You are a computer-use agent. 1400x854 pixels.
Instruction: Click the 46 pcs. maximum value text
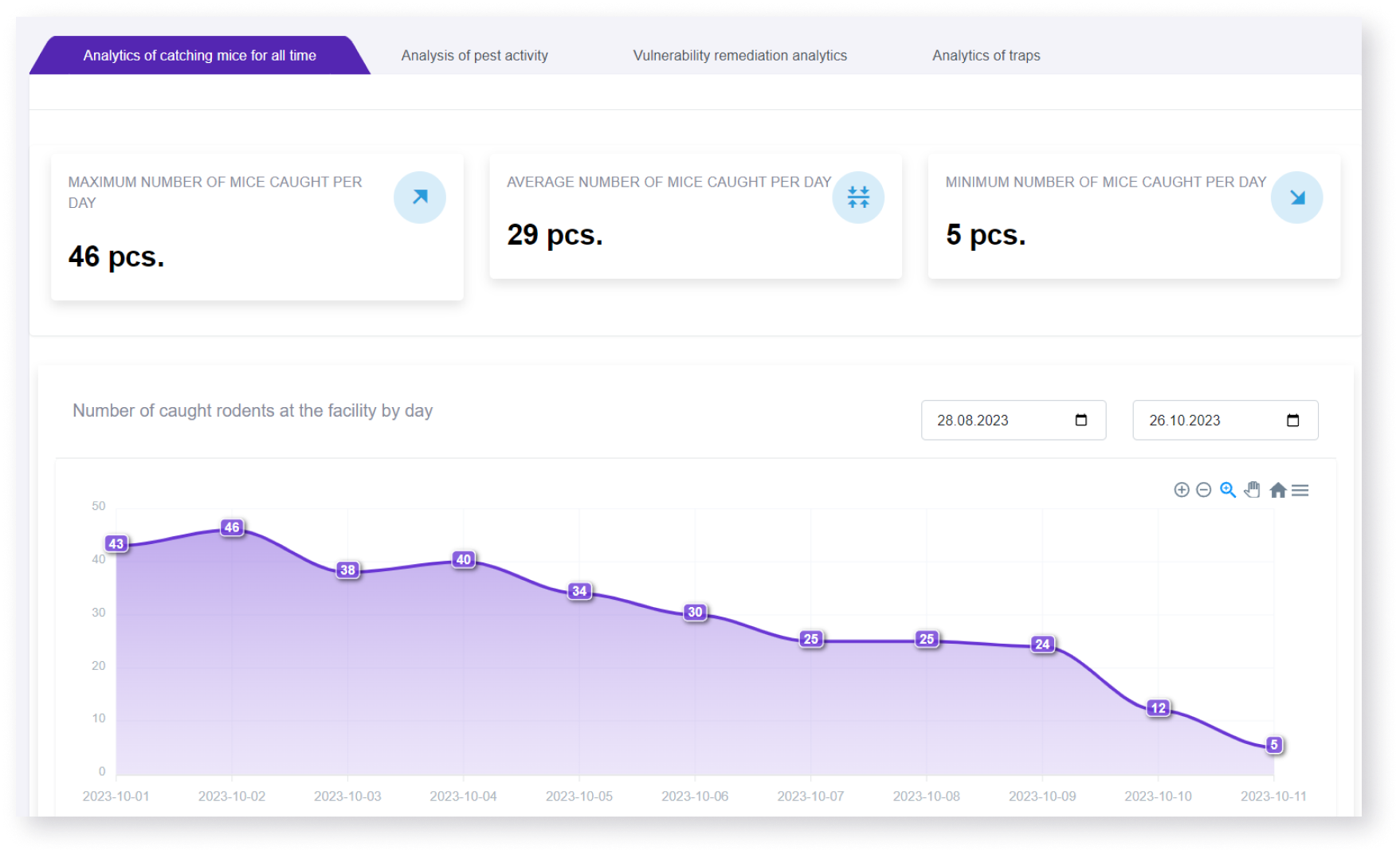[x=116, y=257]
